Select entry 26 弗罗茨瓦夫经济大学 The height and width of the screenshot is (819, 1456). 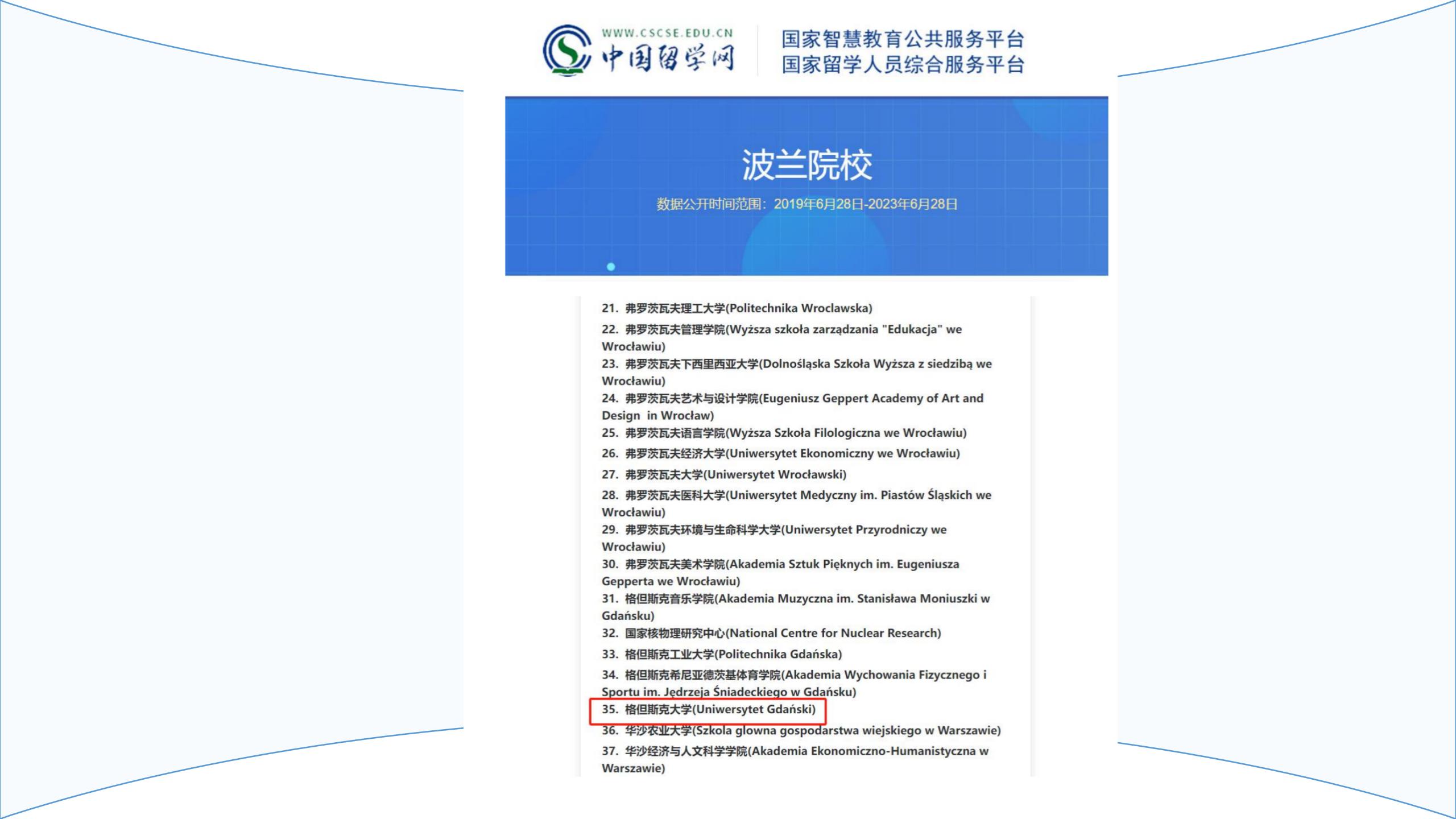[x=781, y=453]
